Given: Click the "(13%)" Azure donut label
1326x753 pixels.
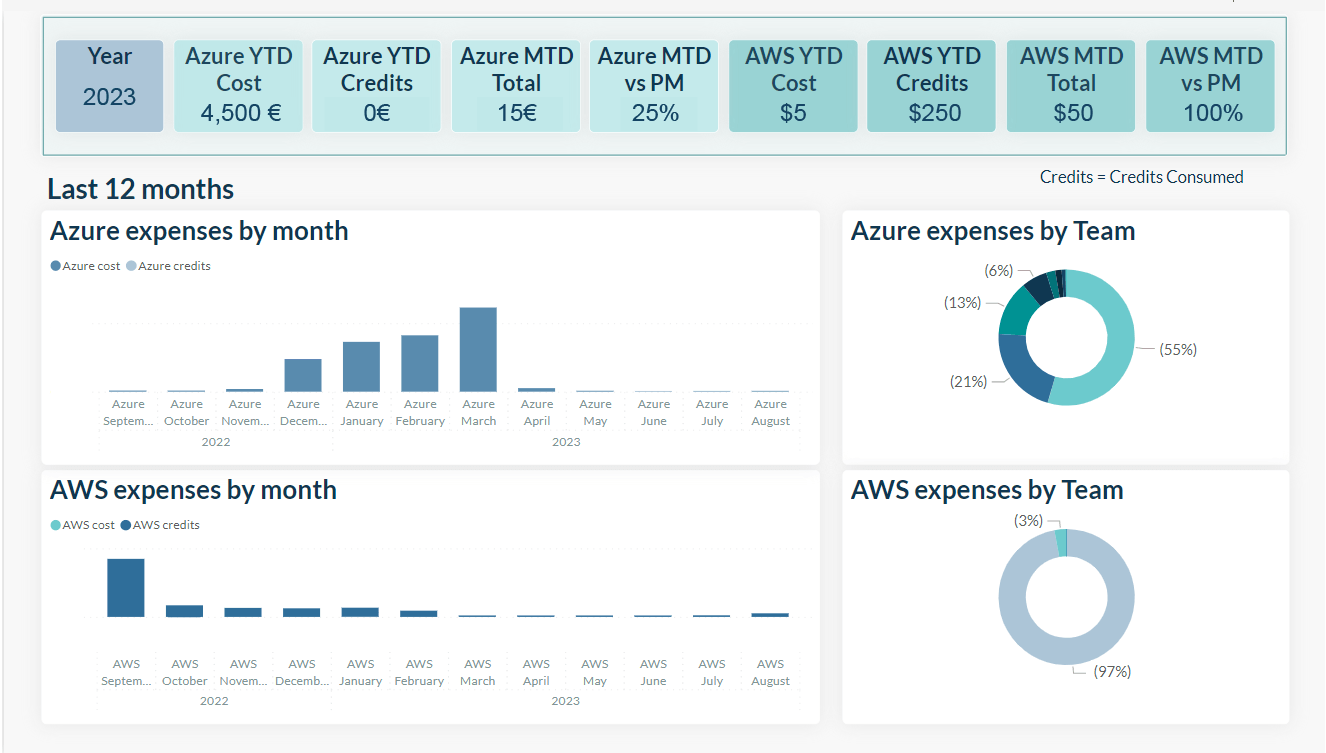Looking at the screenshot, I should point(963,302).
